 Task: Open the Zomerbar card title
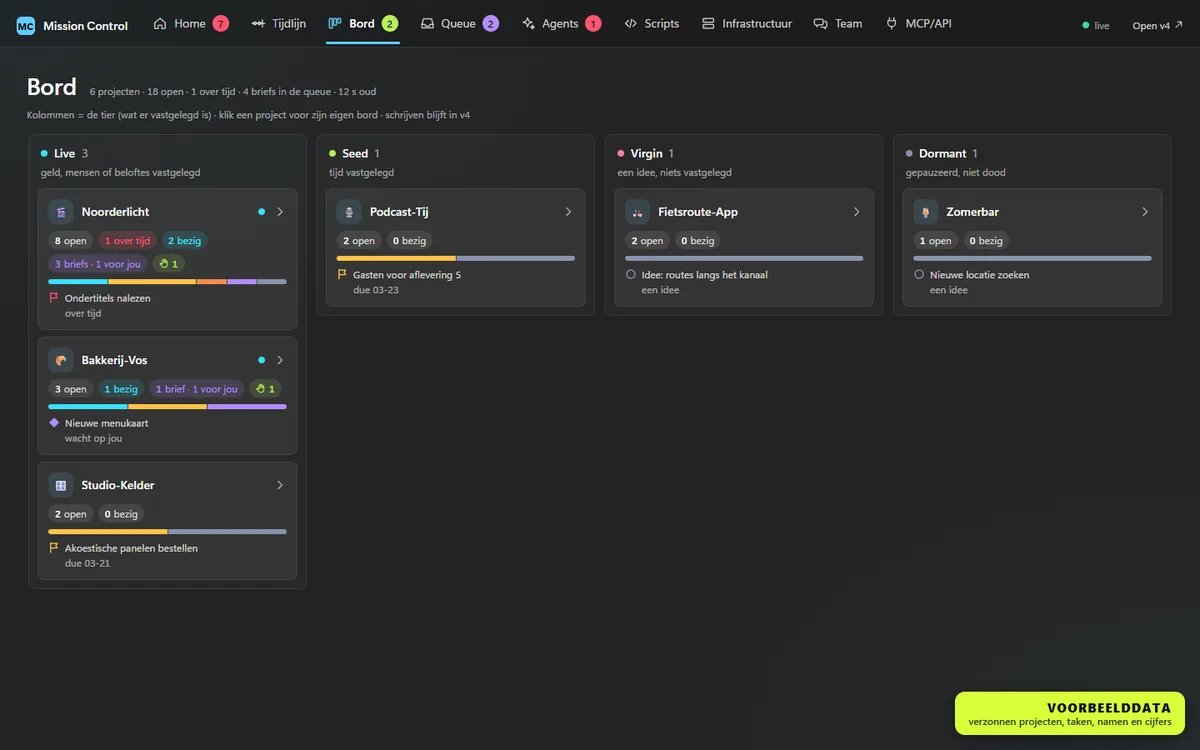[x=973, y=212]
